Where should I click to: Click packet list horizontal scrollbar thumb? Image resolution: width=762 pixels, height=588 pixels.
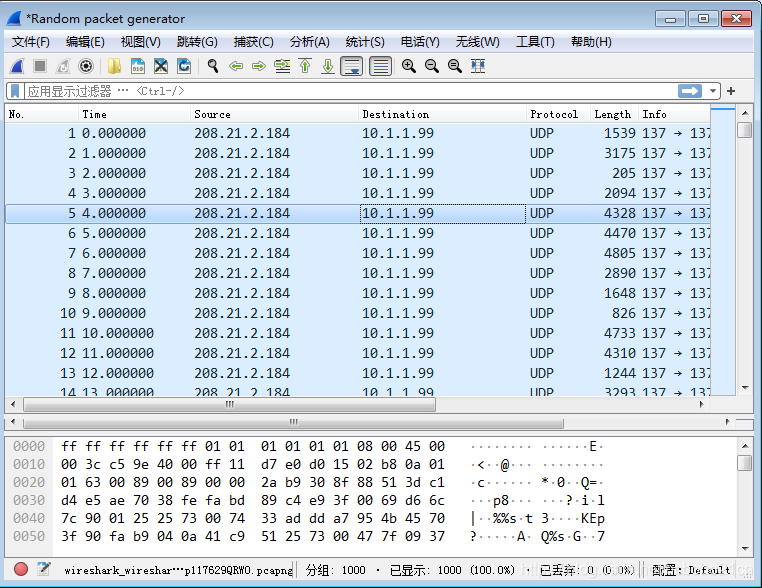pyautogui.click(x=229, y=404)
